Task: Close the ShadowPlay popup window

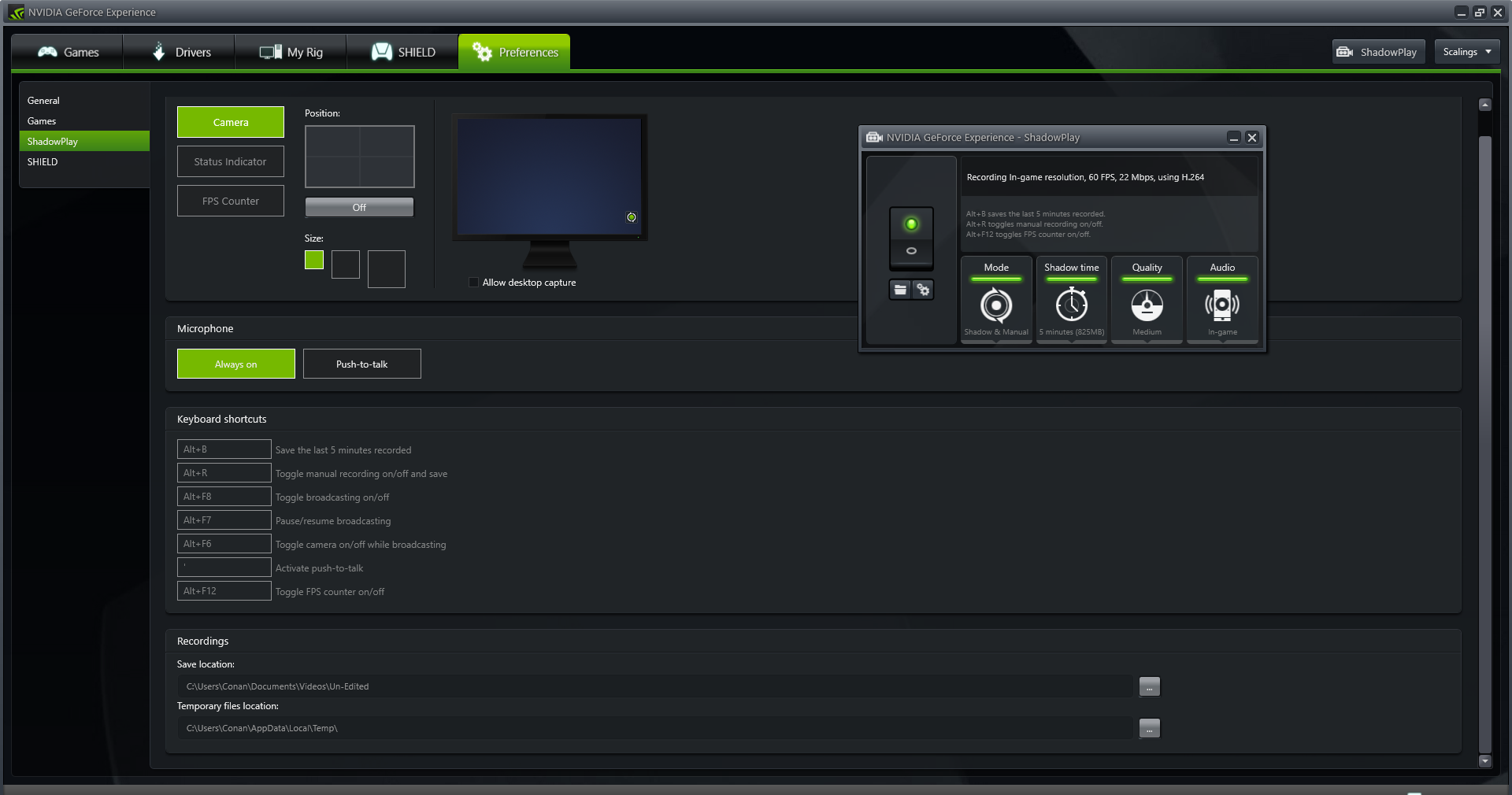Action: tap(1252, 138)
